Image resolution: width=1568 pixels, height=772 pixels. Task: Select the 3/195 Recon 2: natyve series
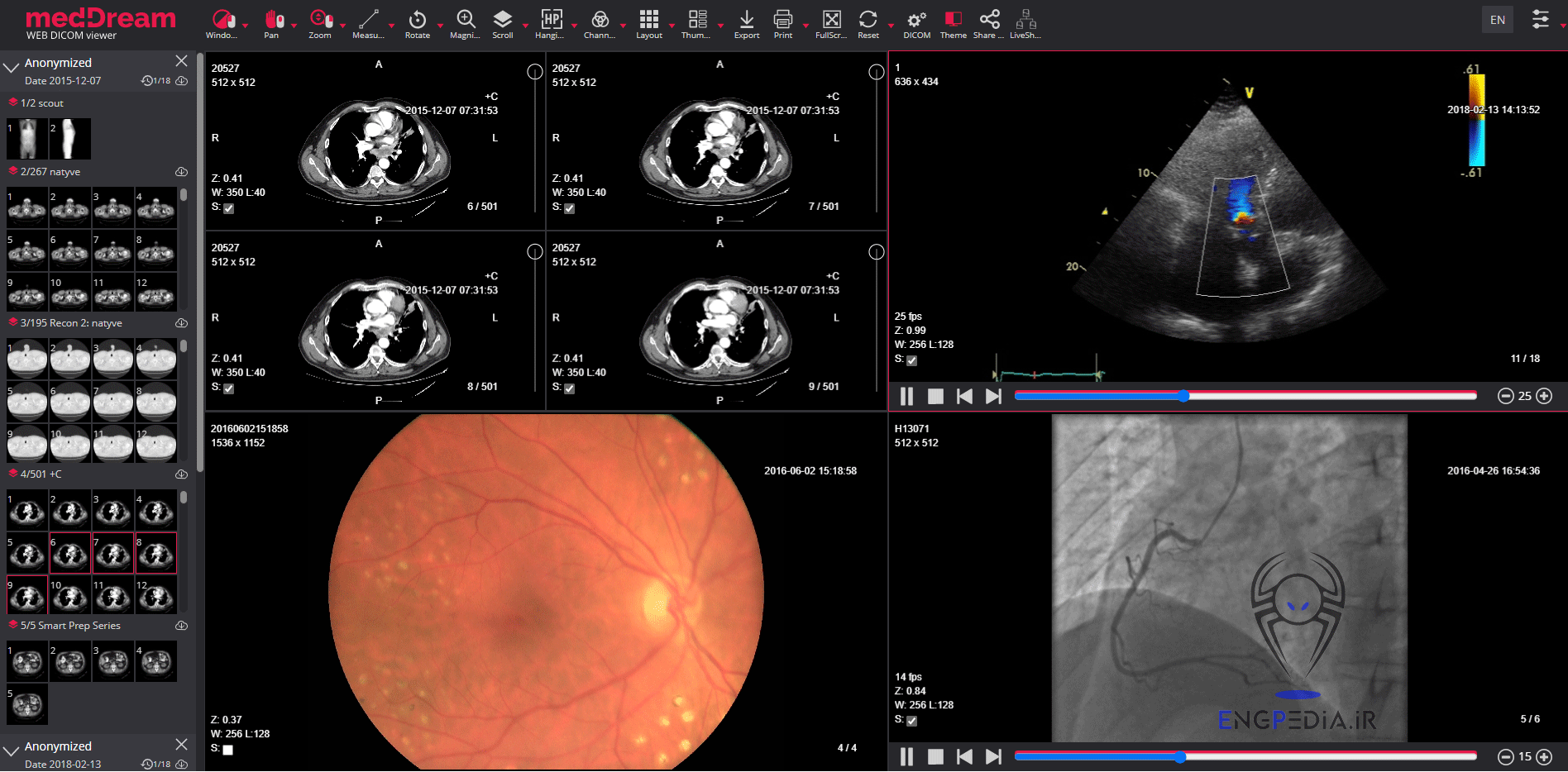71,323
